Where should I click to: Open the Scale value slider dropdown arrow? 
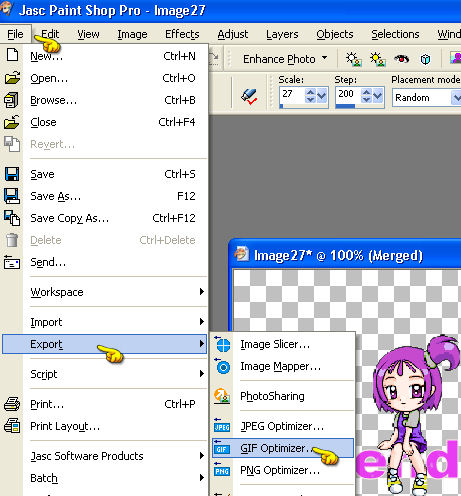coord(321,96)
